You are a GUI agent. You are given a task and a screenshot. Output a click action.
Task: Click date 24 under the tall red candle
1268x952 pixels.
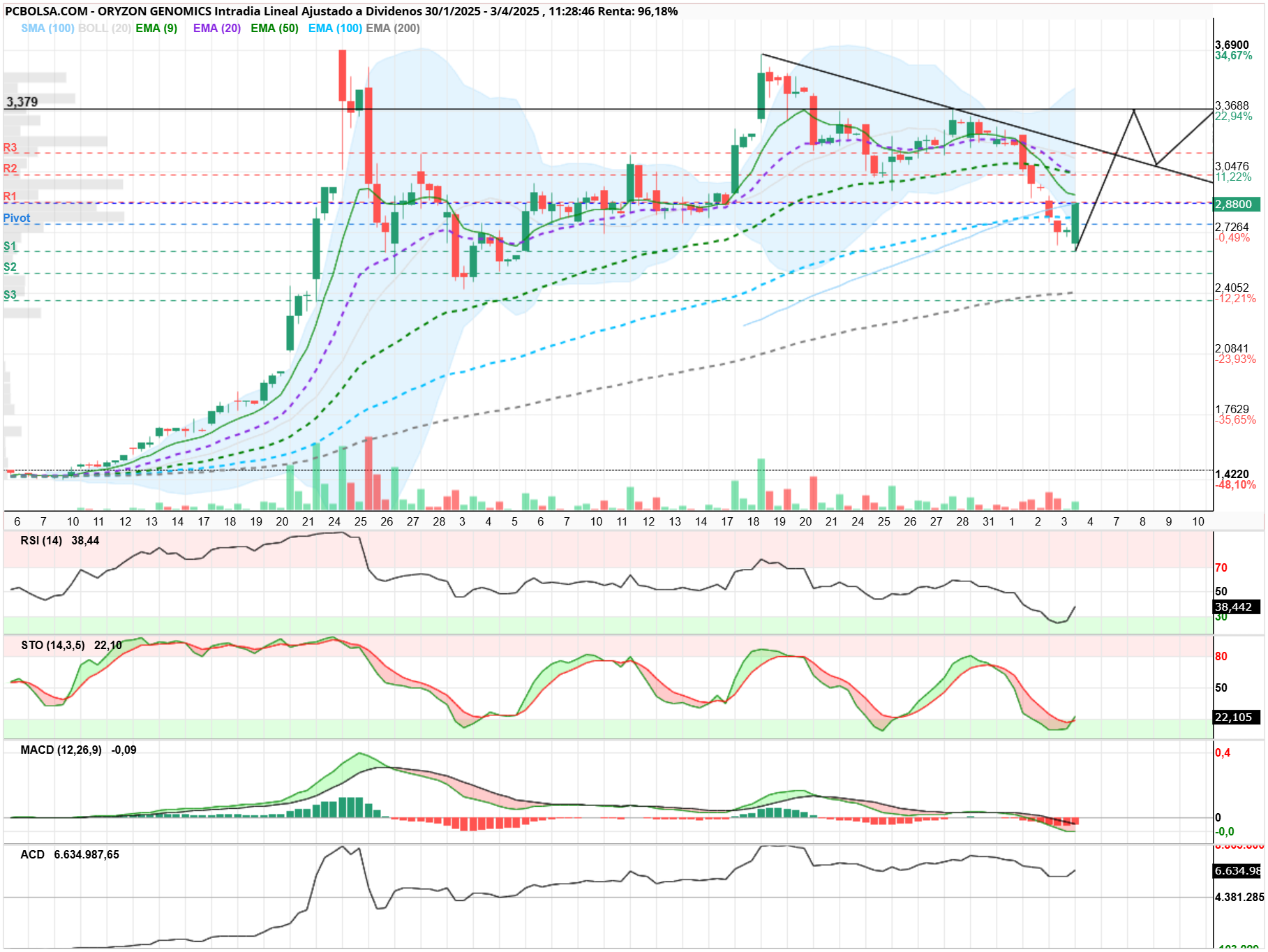tap(334, 521)
